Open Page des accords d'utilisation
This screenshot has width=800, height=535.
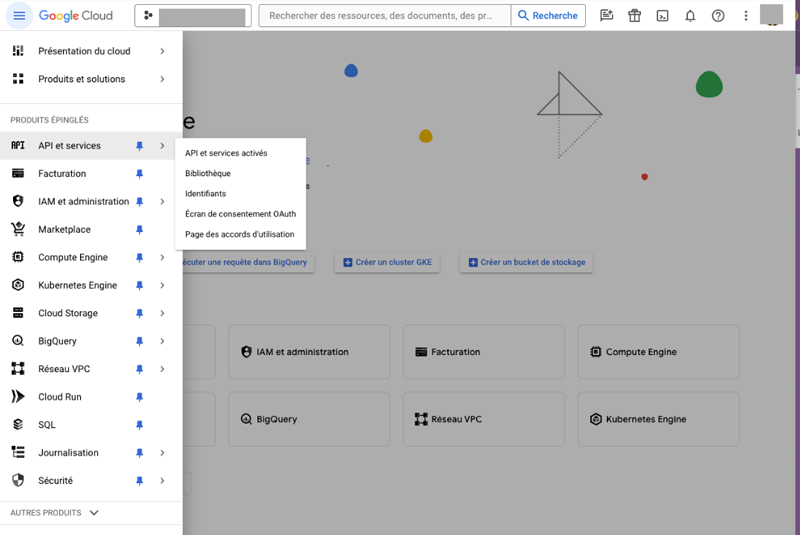coord(240,235)
